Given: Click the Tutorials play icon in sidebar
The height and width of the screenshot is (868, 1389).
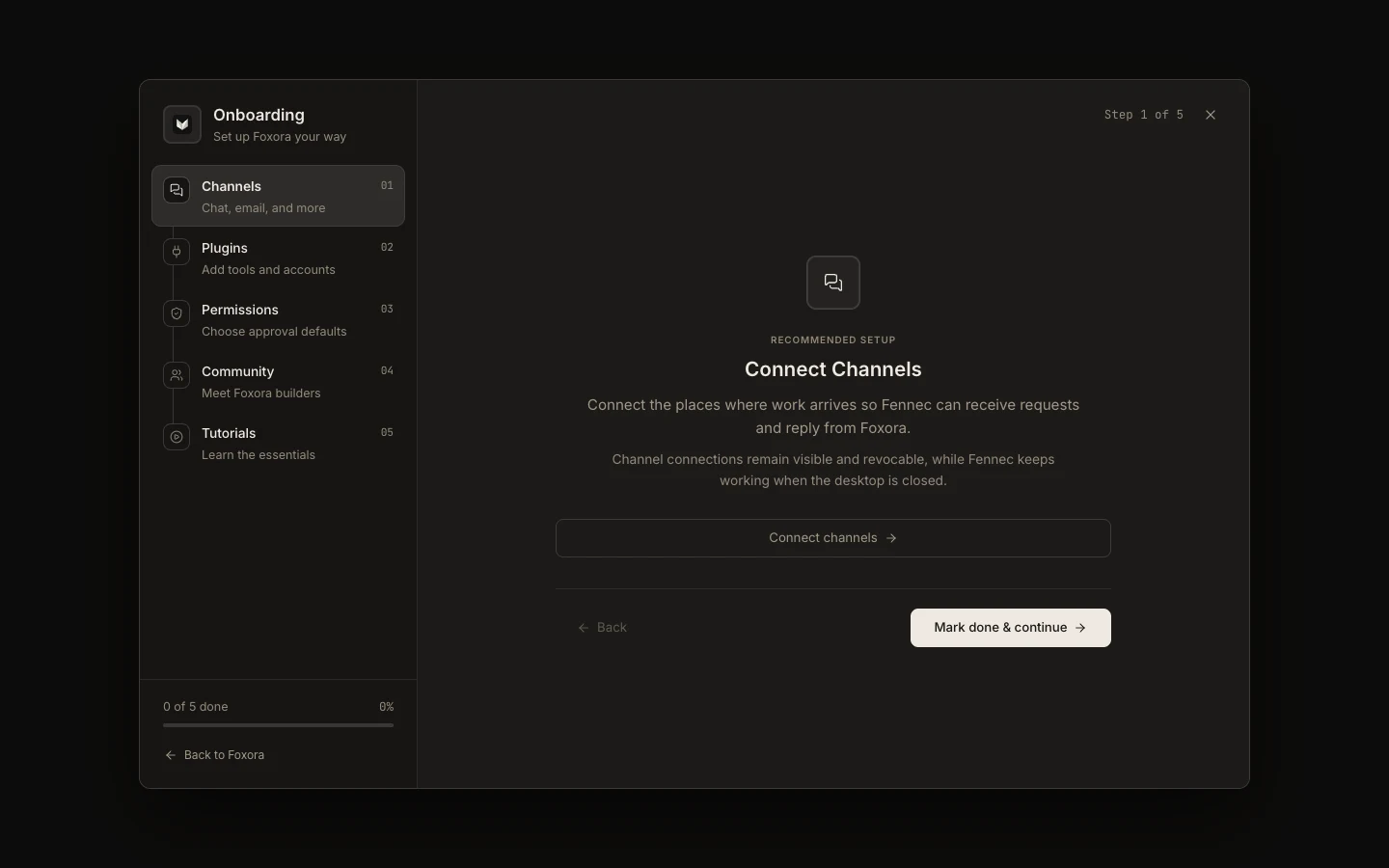Looking at the screenshot, I should tap(177, 437).
